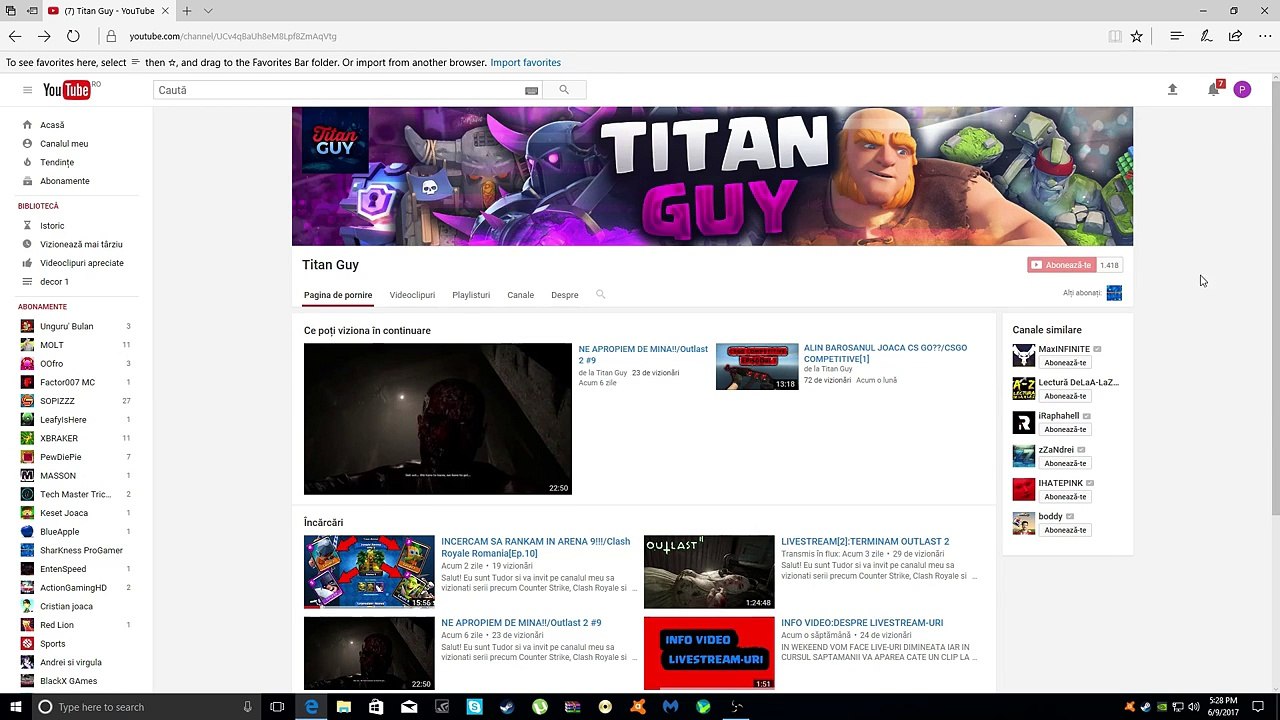Screen dimensions: 1280x720
Task: Click the browser forward arrow
Action: point(44,36)
